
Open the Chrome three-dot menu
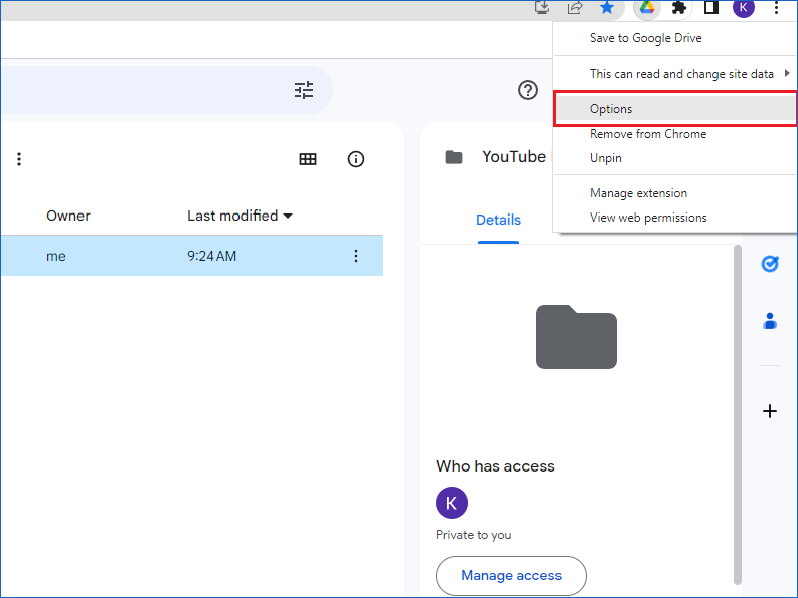coord(776,8)
